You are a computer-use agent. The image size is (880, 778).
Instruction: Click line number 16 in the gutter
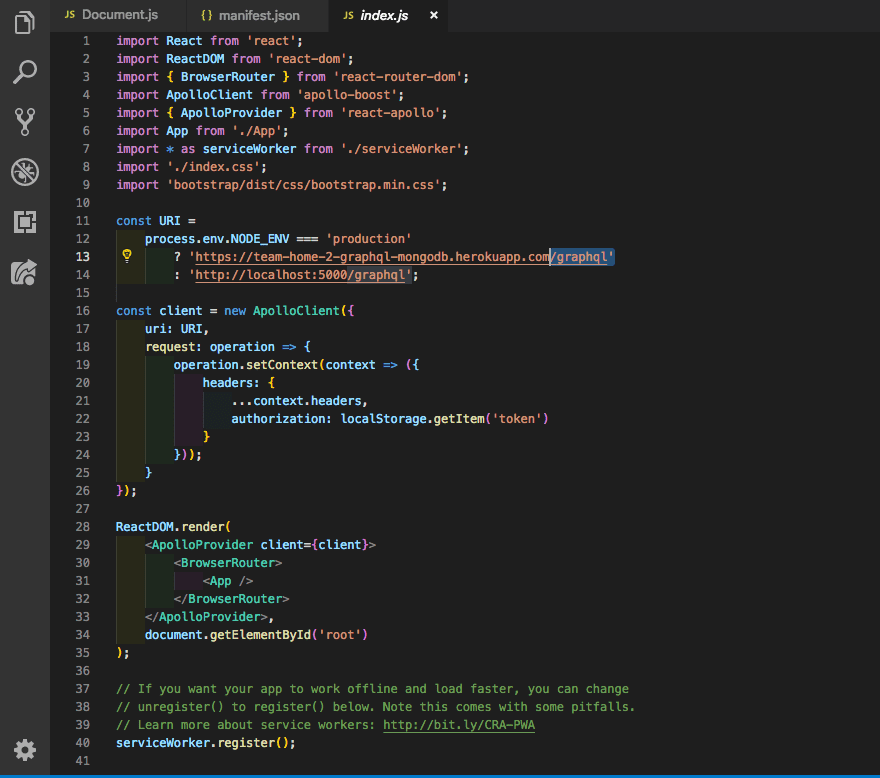85,311
